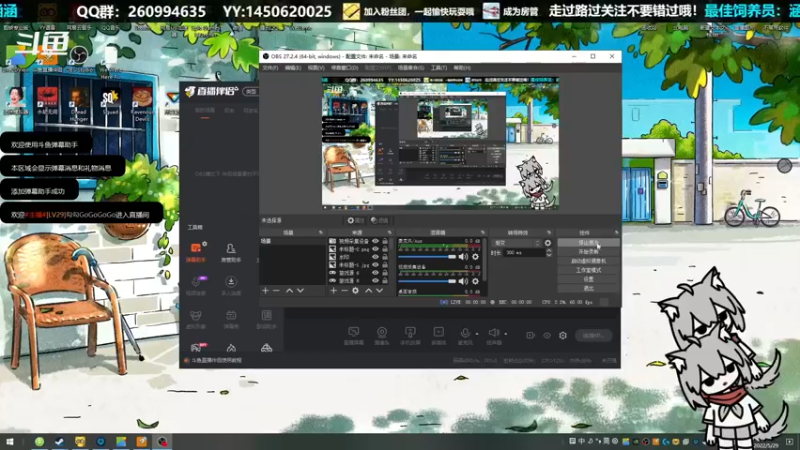Open the 房管助手 tool in 直播伴侣
The height and width of the screenshot is (450, 800).
[x=231, y=252]
